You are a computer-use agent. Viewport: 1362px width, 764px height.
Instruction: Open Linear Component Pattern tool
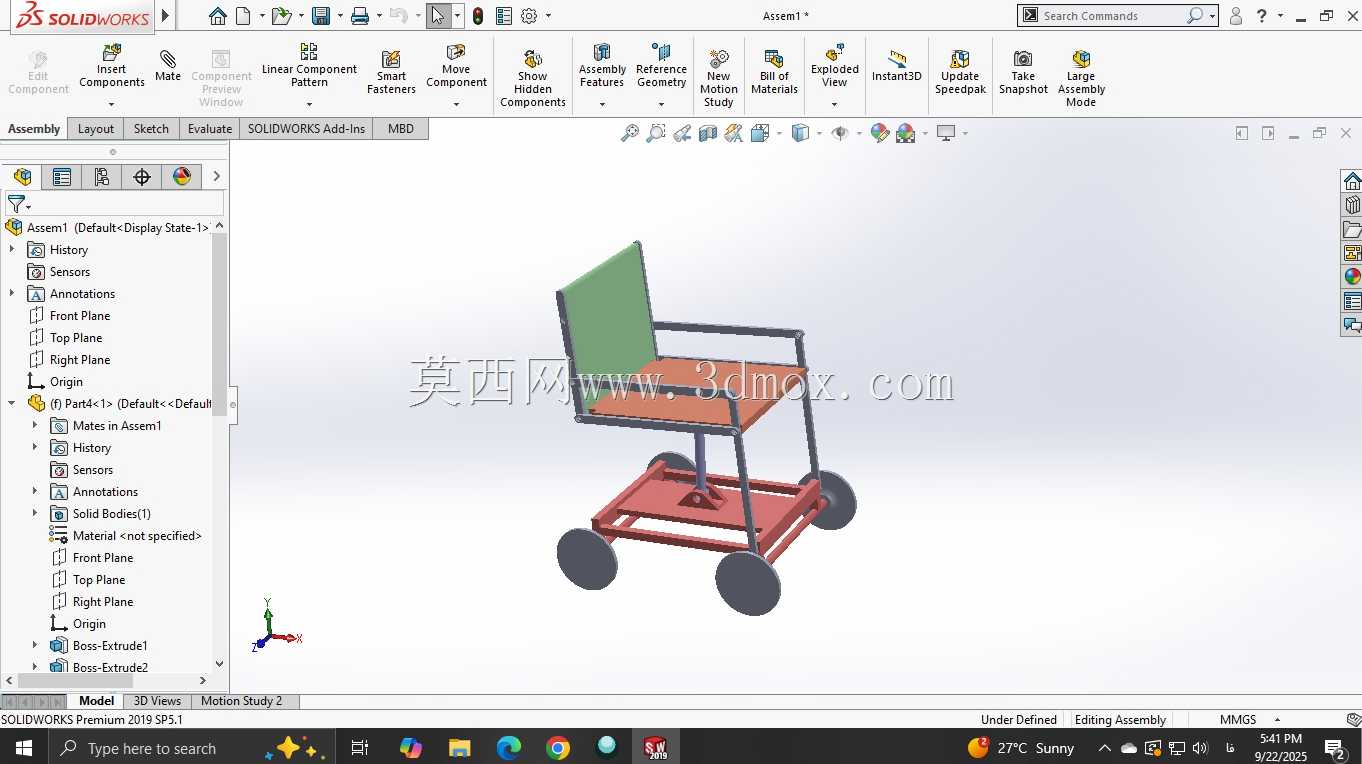(309, 66)
